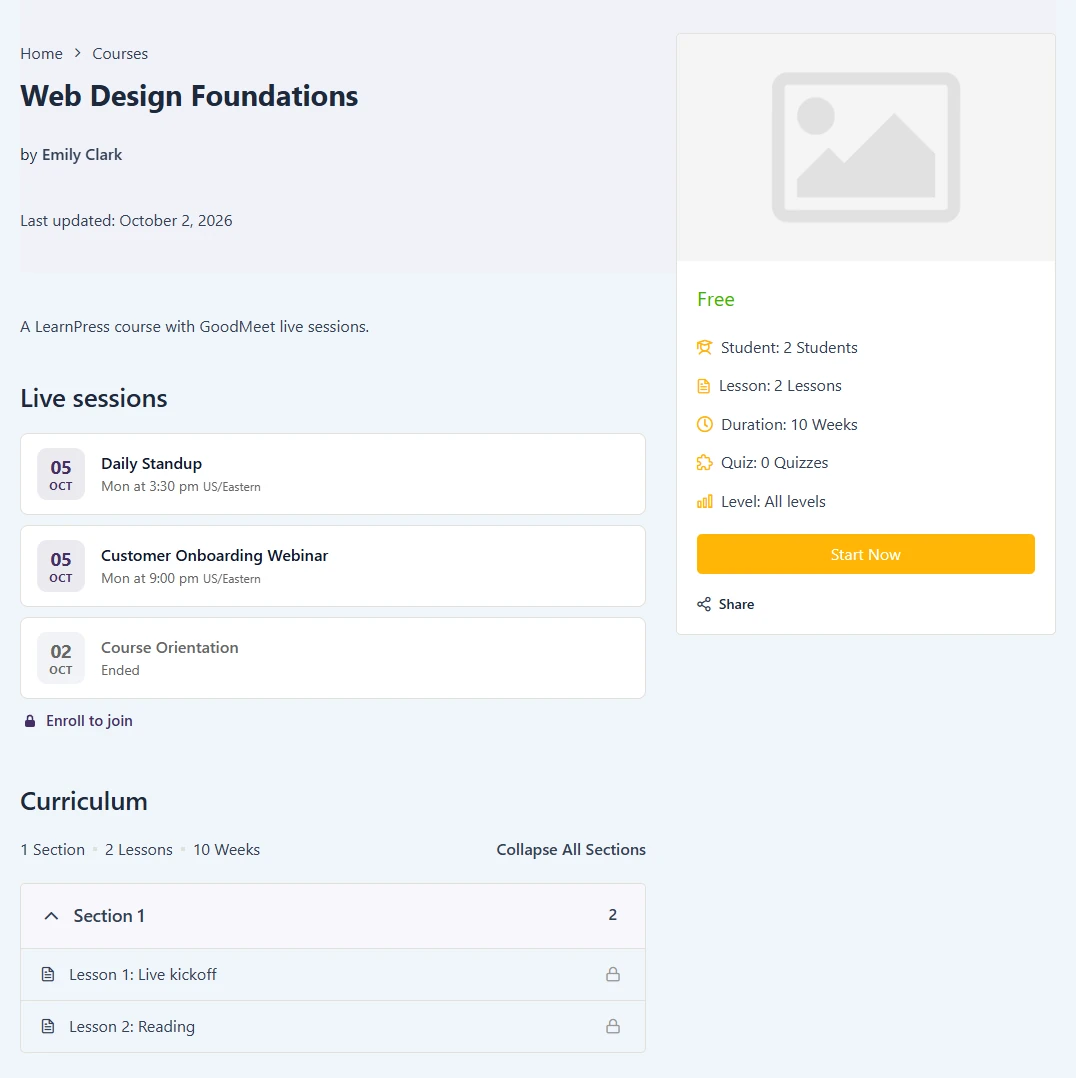Click the 10 Weeks curriculum summary text
The height and width of the screenshot is (1078, 1076).
click(x=226, y=850)
